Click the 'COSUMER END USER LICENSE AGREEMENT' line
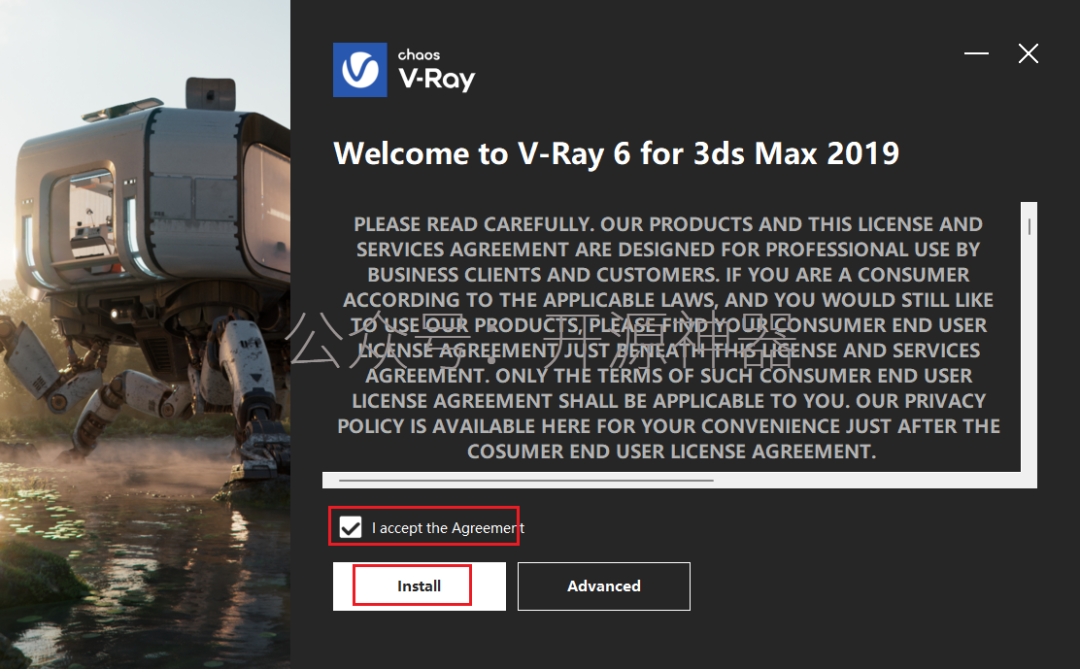The width and height of the screenshot is (1080, 669). click(x=672, y=451)
